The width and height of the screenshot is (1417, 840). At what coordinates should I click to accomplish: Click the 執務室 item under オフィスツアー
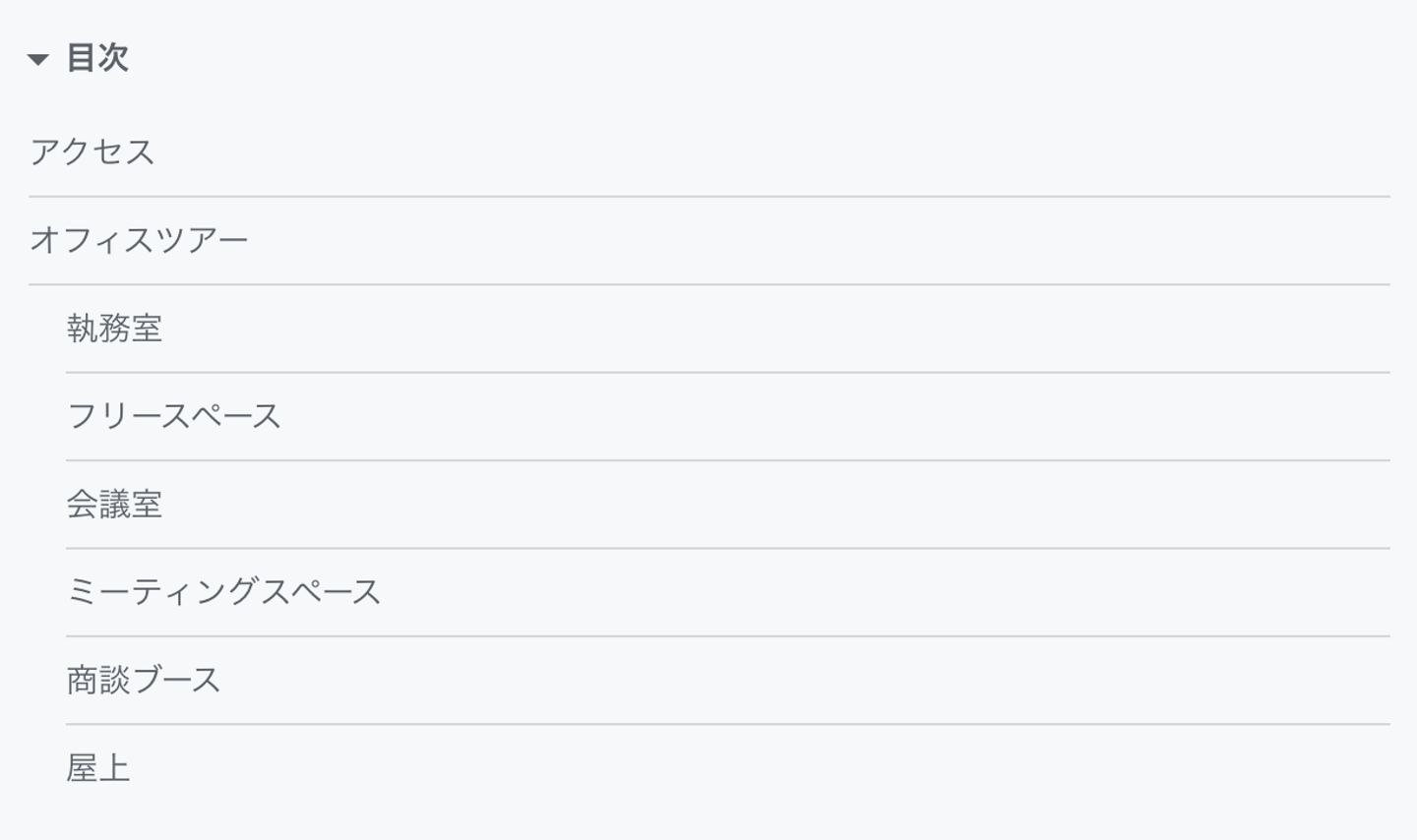[x=114, y=329]
